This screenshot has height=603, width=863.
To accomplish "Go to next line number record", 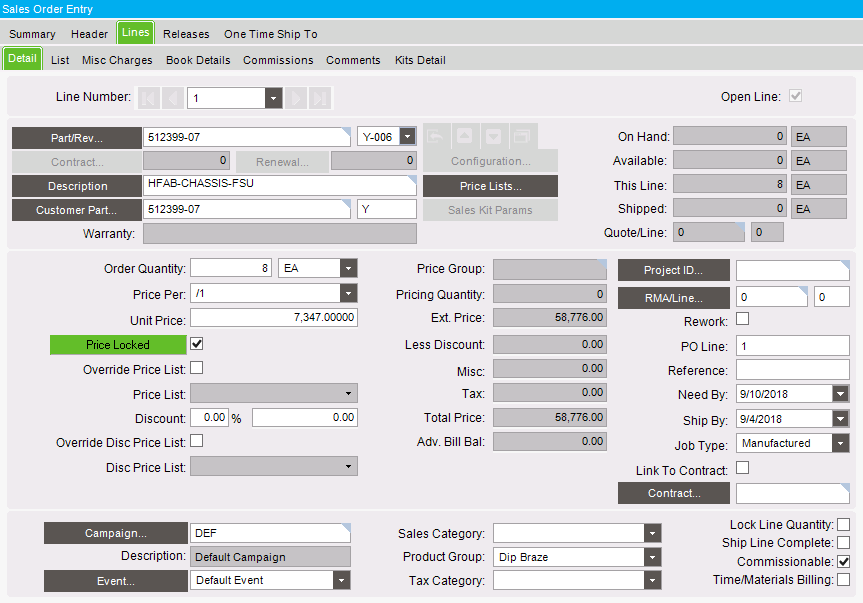I will point(296,98).
